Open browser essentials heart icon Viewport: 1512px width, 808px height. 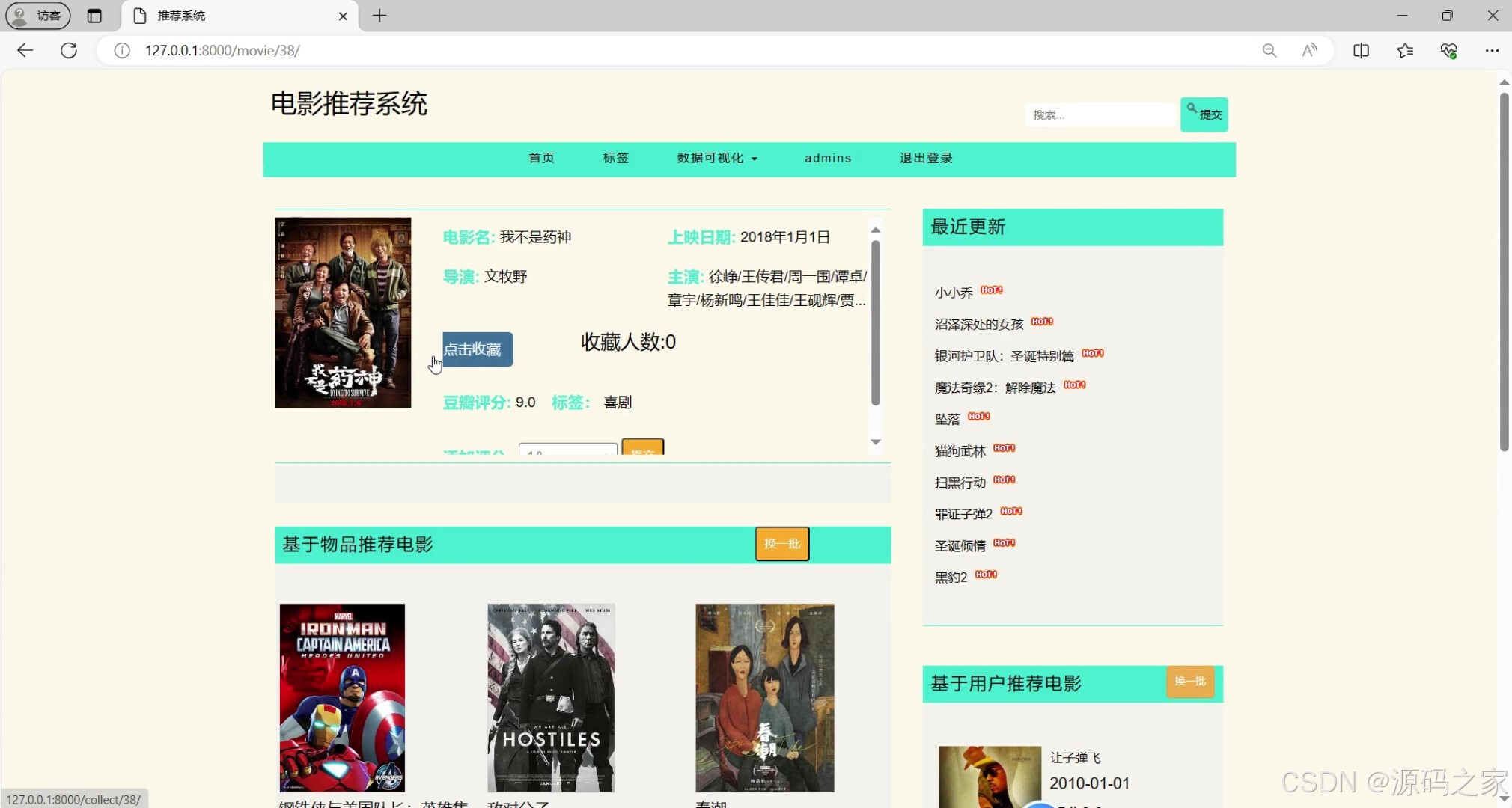click(1448, 50)
